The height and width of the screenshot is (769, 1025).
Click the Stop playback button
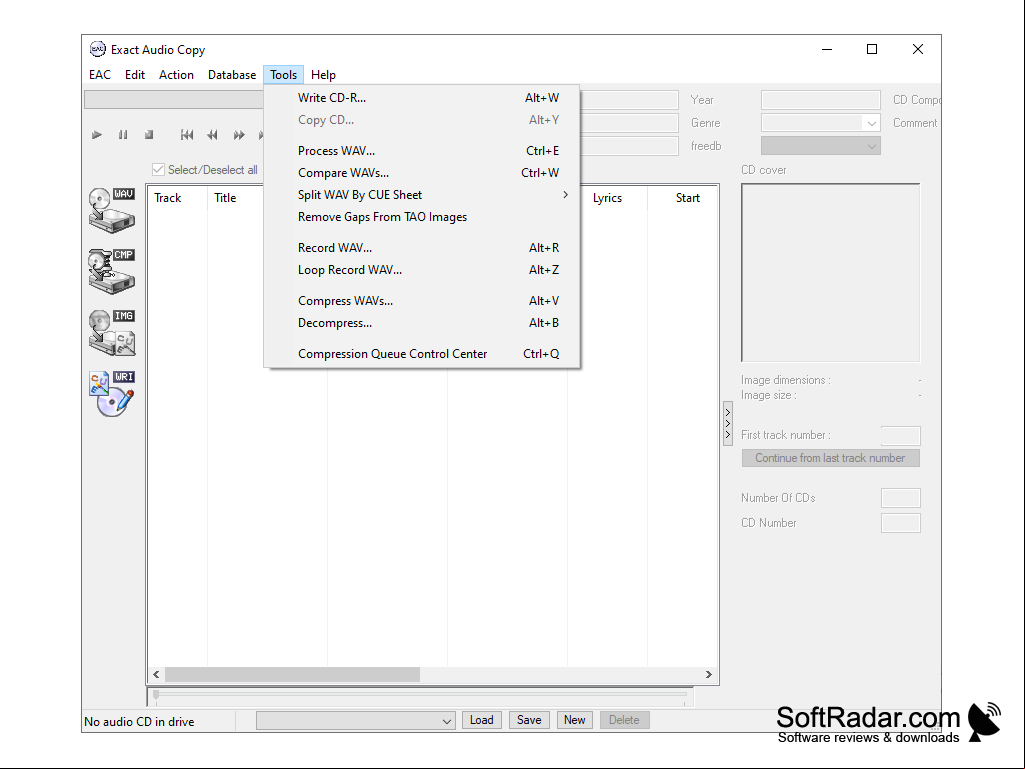point(149,135)
